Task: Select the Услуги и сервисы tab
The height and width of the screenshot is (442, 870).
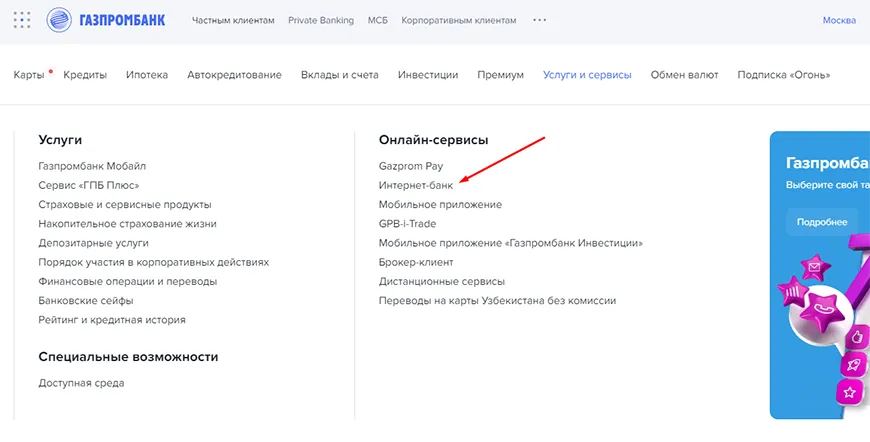Action: click(587, 75)
